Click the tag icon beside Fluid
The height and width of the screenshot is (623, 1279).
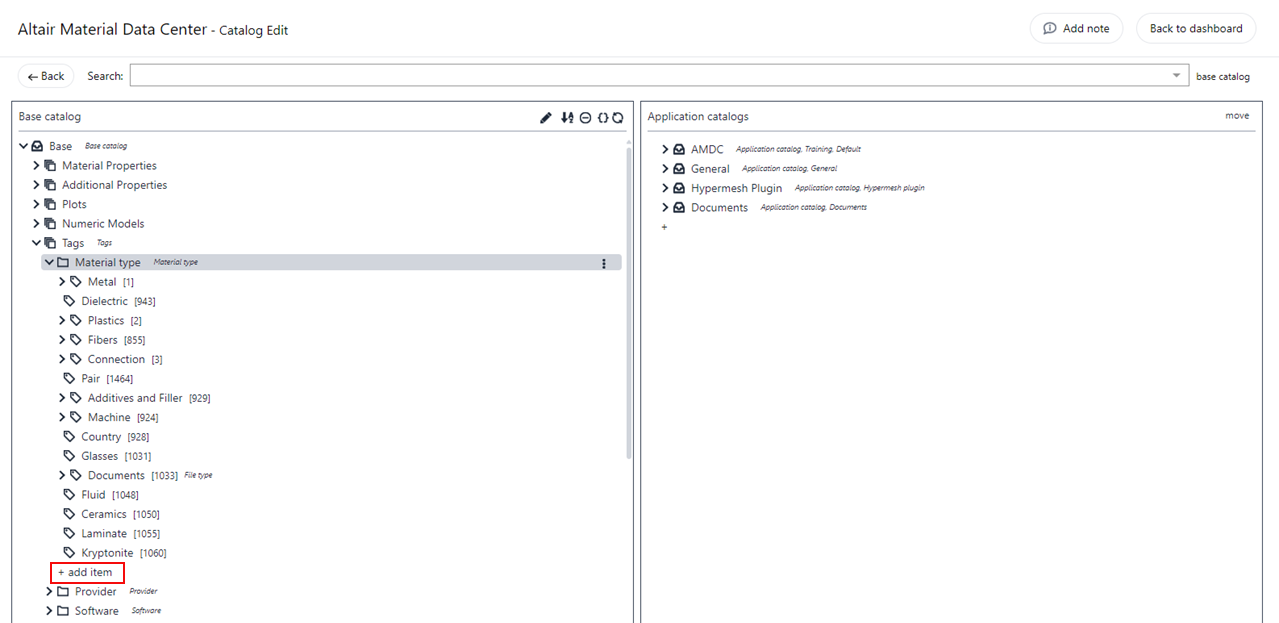point(69,495)
